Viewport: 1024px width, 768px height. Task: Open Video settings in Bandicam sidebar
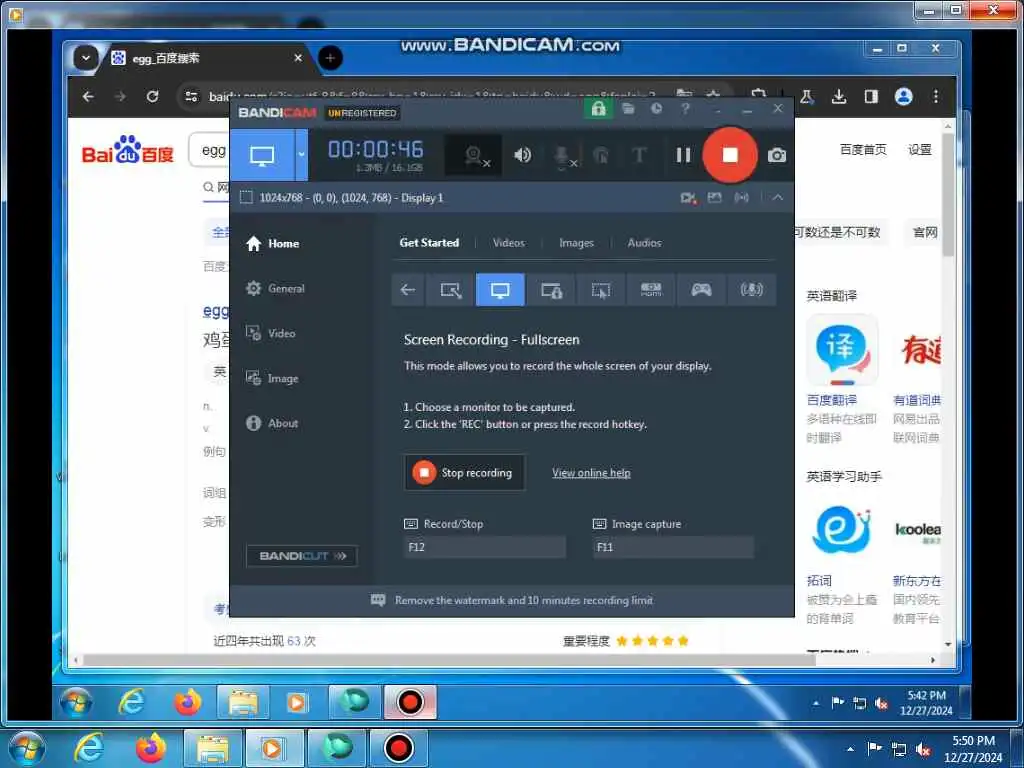click(x=270, y=333)
